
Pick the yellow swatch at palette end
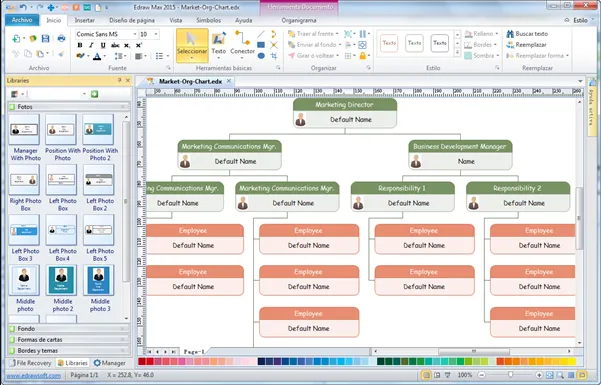coord(572,361)
